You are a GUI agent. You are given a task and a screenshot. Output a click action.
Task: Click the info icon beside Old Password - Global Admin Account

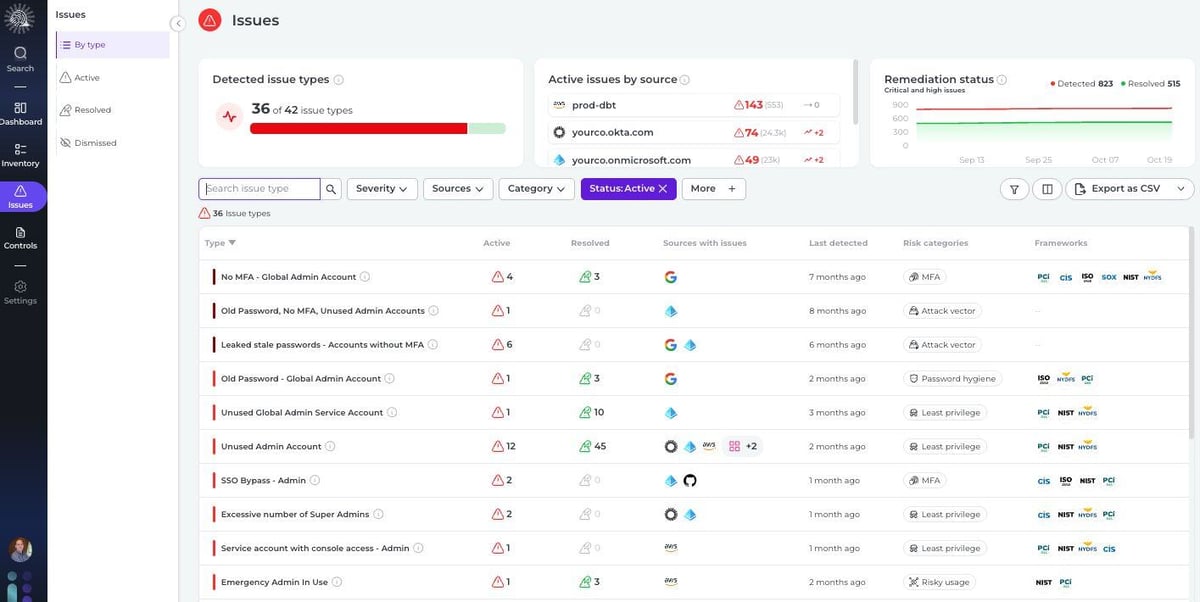pyautogui.click(x=390, y=379)
